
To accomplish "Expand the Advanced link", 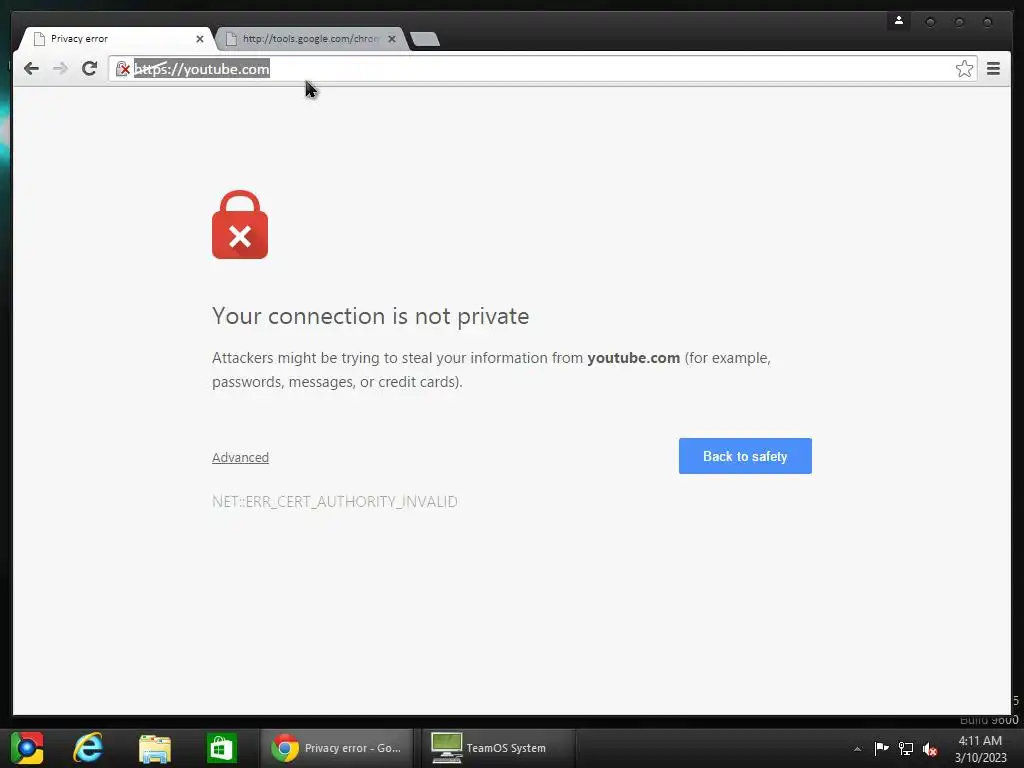I will 240,457.
